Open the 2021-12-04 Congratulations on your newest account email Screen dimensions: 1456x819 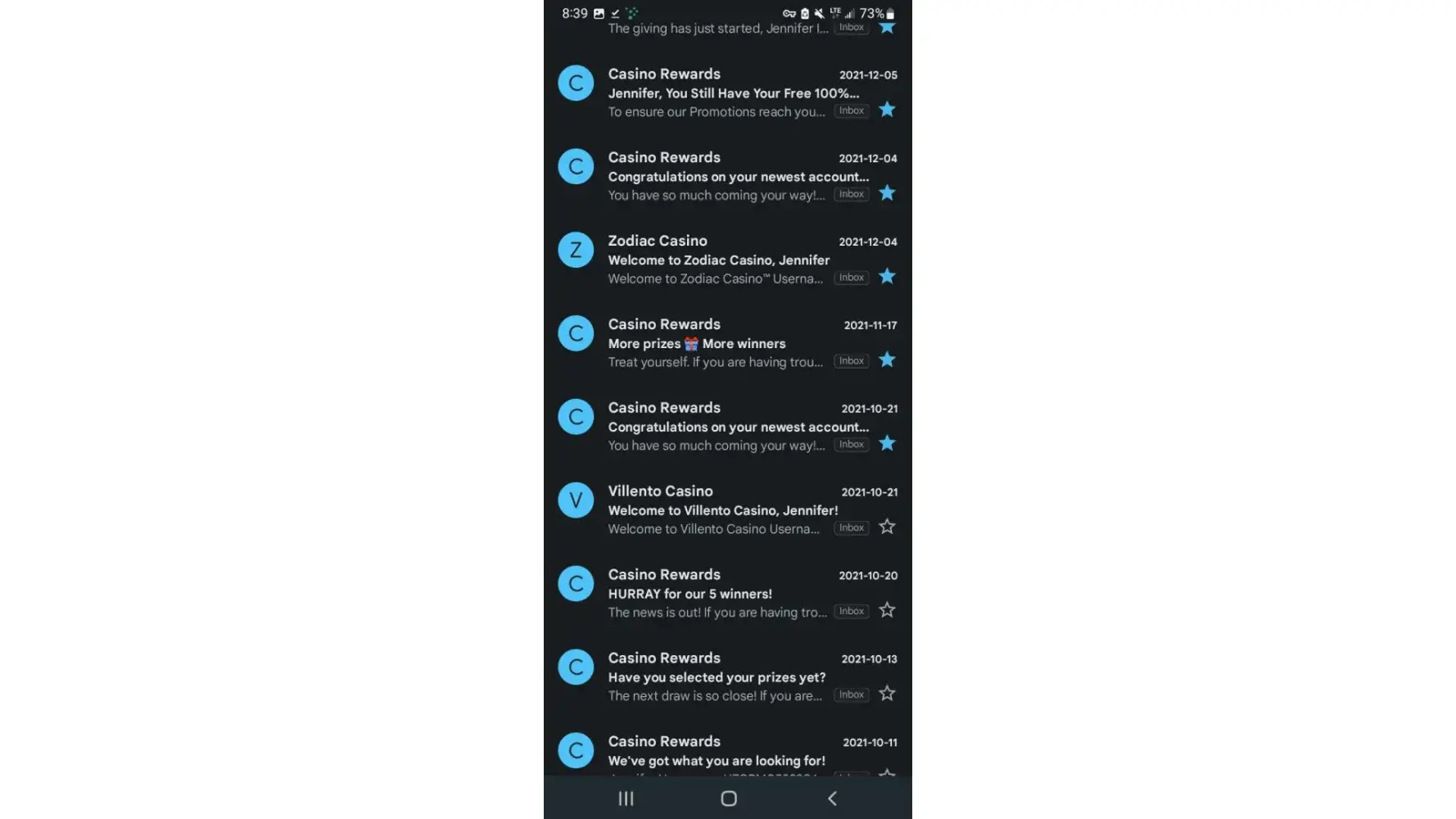coord(727,176)
